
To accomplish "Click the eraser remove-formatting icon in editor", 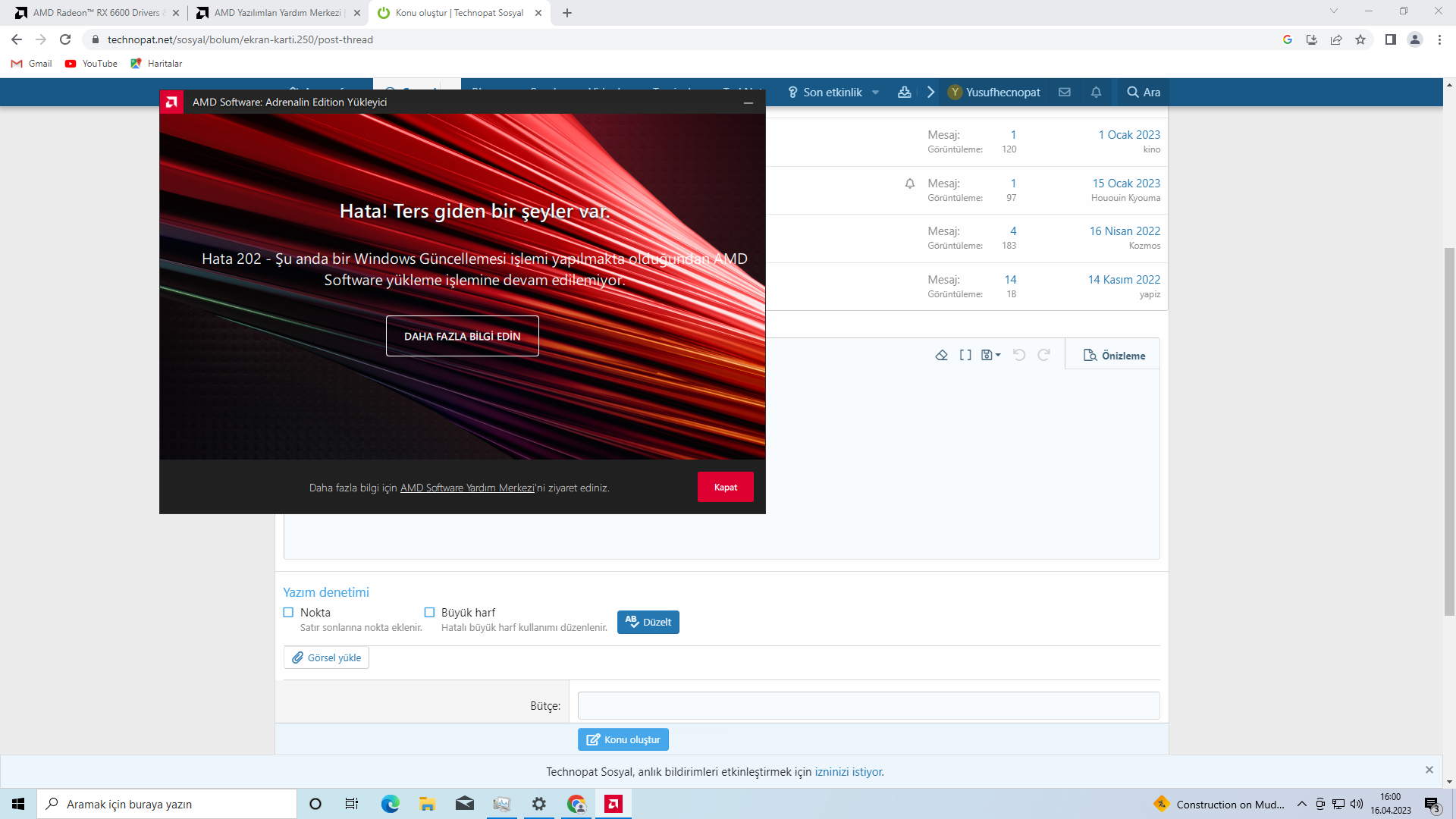I will (941, 355).
